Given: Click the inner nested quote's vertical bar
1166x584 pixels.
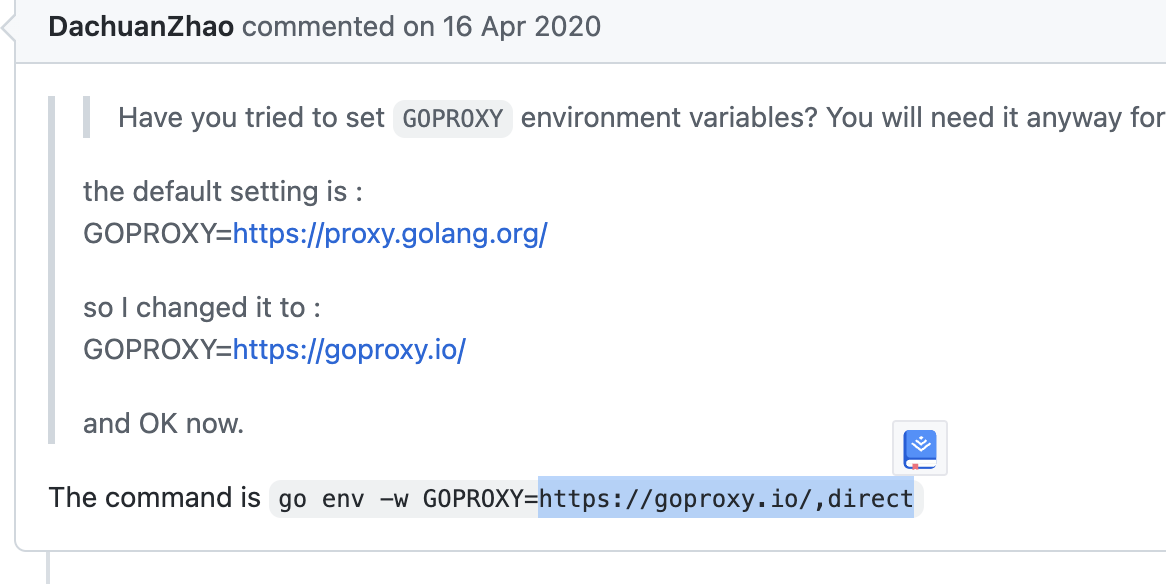Looking at the screenshot, I should click(86, 118).
